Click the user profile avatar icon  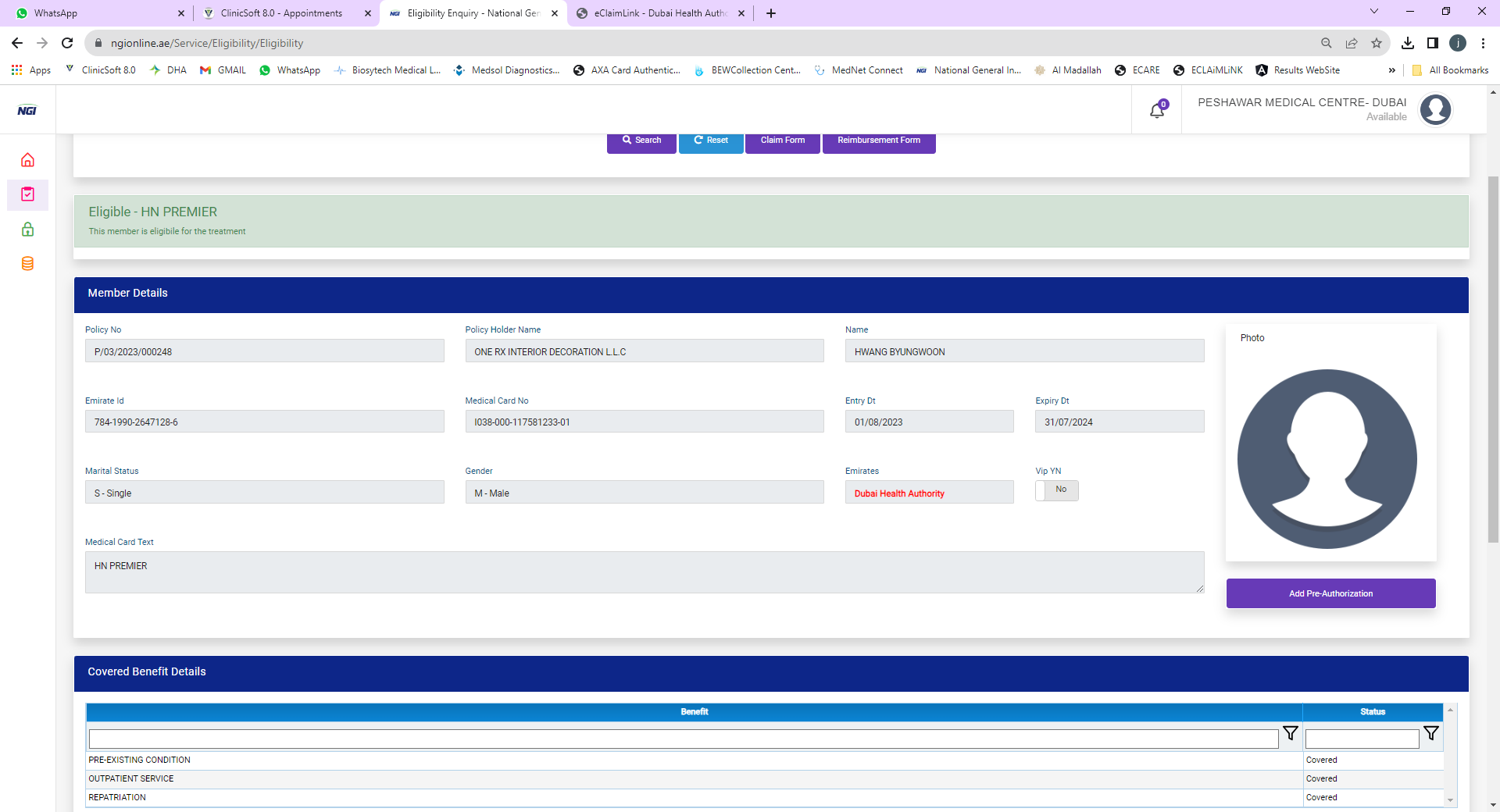pos(1435,109)
